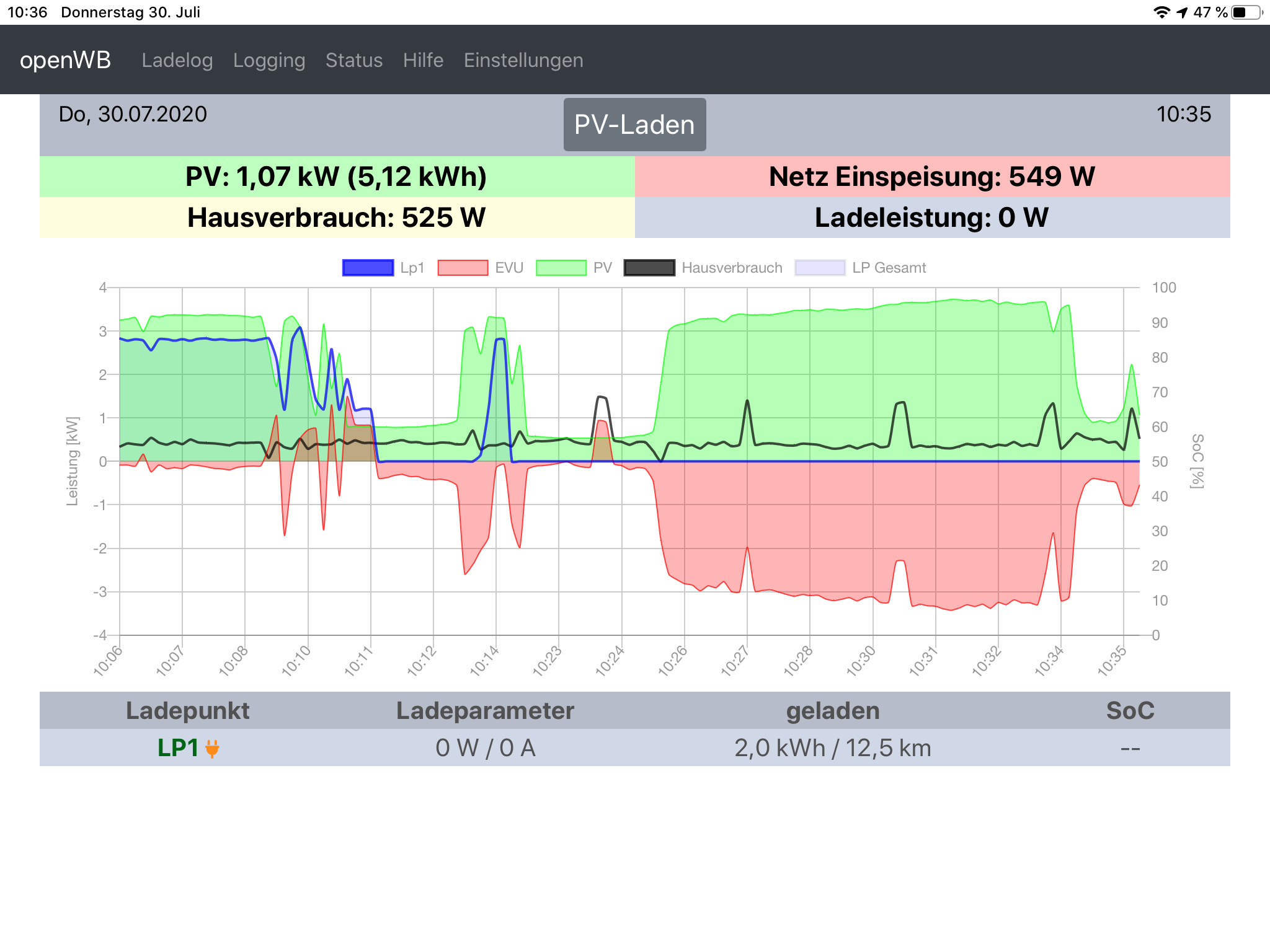Tap the location arrow status icon
This screenshot has height=952, width=1270.
[x=1183, y=12]
